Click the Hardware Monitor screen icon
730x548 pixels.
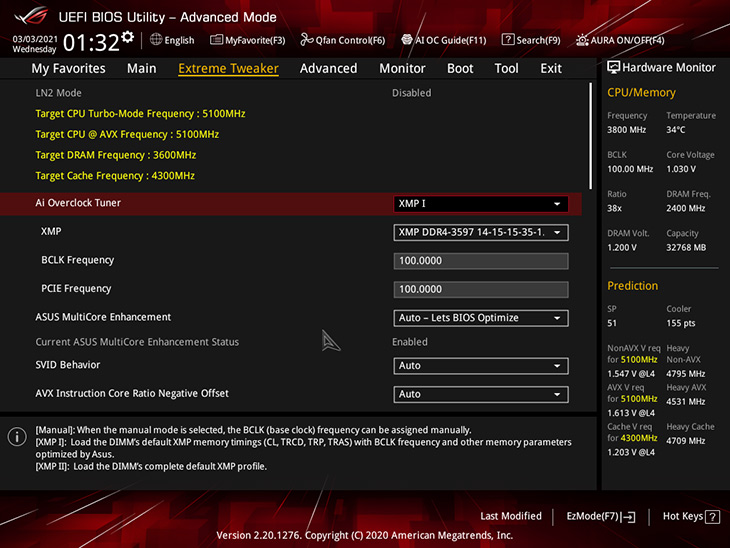[x=614, y=68]
